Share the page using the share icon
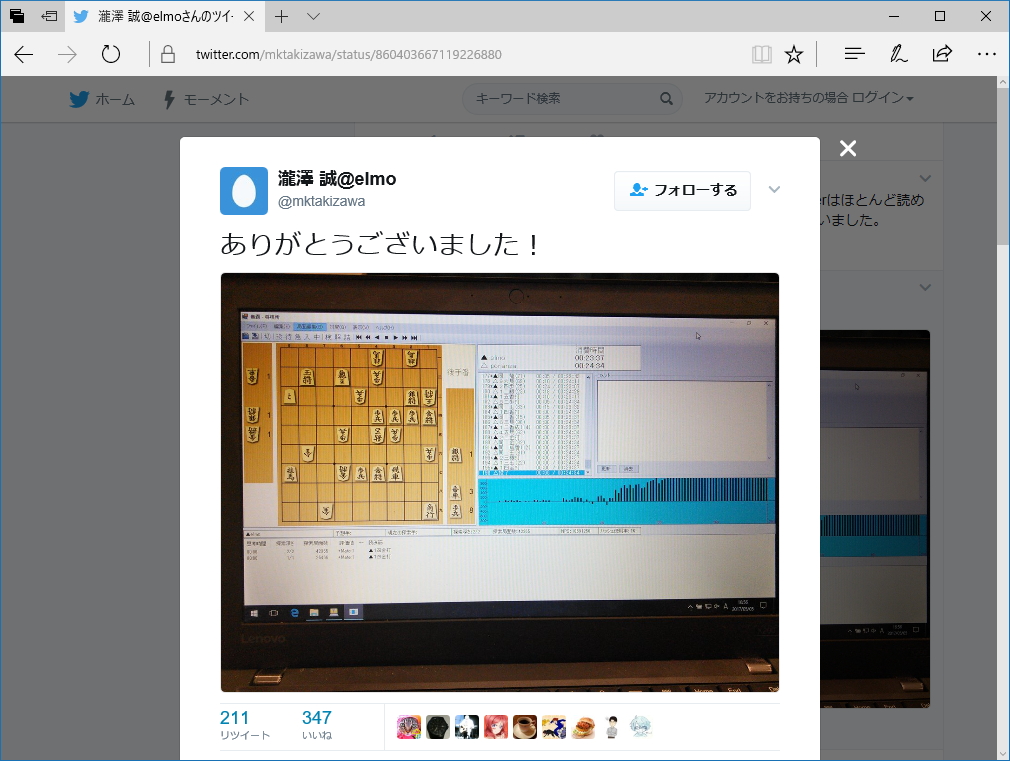The height and width of the screenshot is (761, 1010). tap(941, 54)
